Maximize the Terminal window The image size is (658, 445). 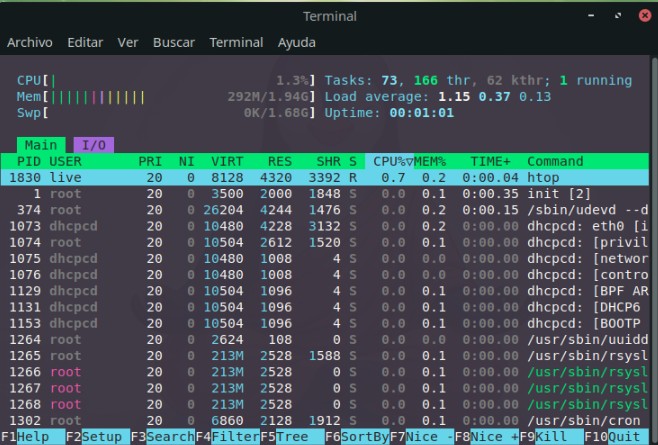618,16
